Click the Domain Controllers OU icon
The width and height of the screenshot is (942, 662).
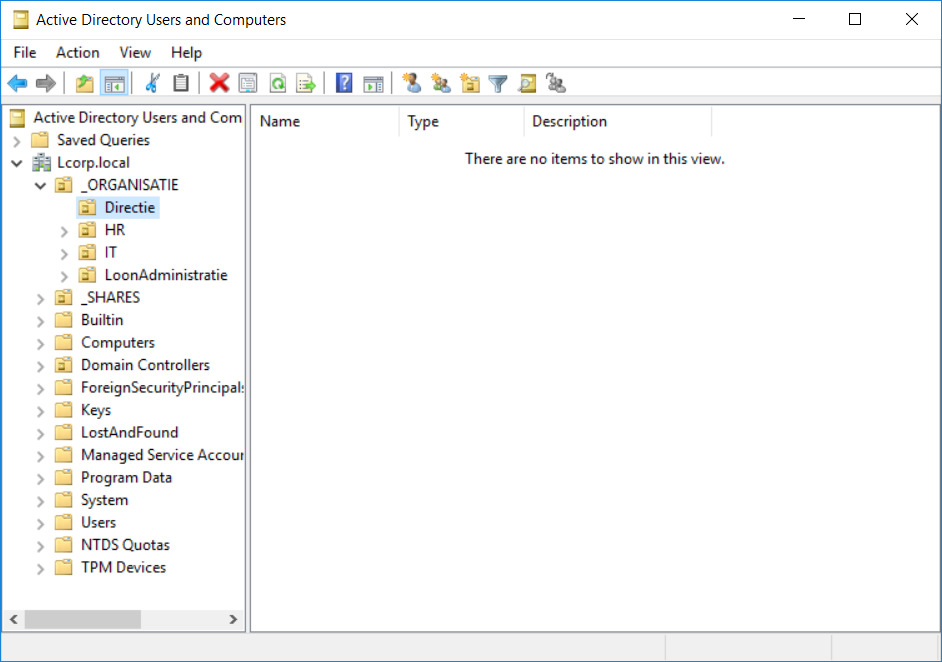tap(63, 365)
